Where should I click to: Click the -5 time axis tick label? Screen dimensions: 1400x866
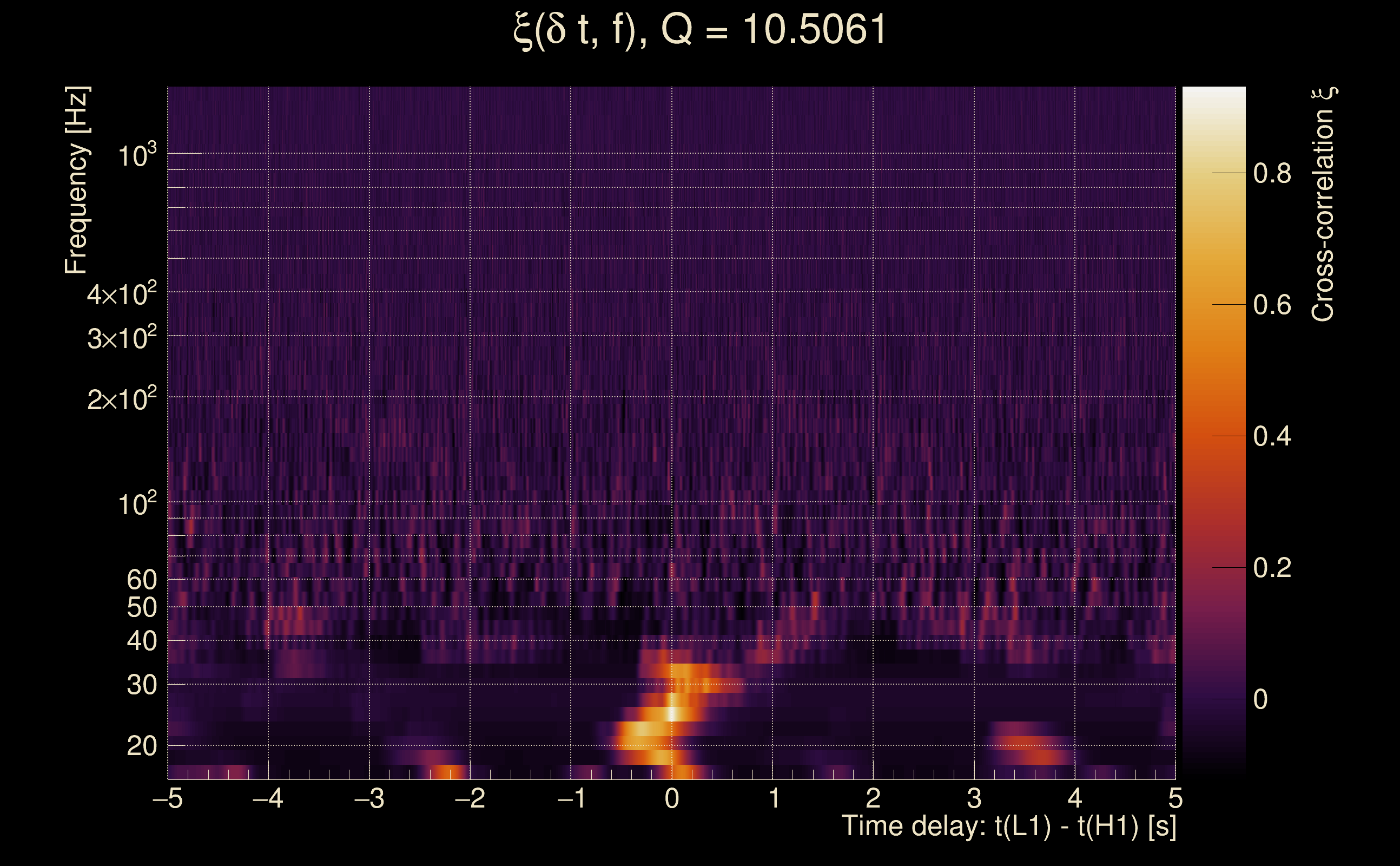(x=167, y=798)
